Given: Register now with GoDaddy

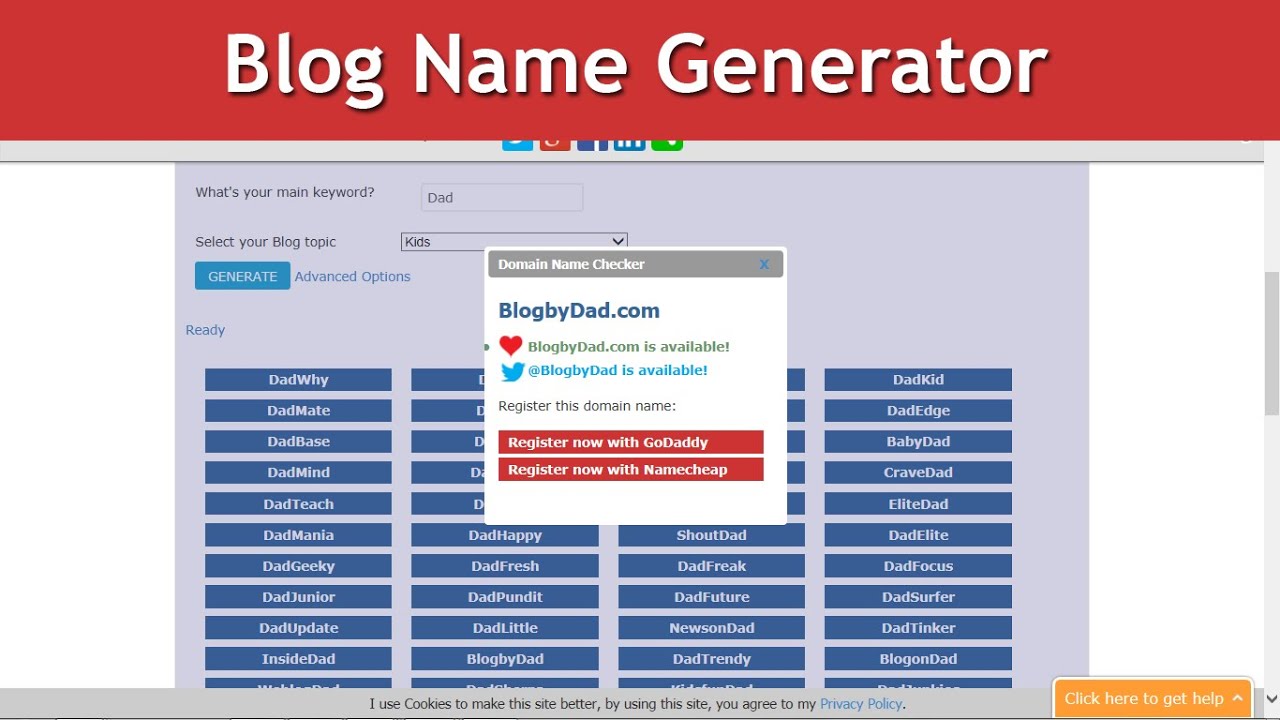Looking at the screenshot, I should pyautogui.click(x=631, y=442).
